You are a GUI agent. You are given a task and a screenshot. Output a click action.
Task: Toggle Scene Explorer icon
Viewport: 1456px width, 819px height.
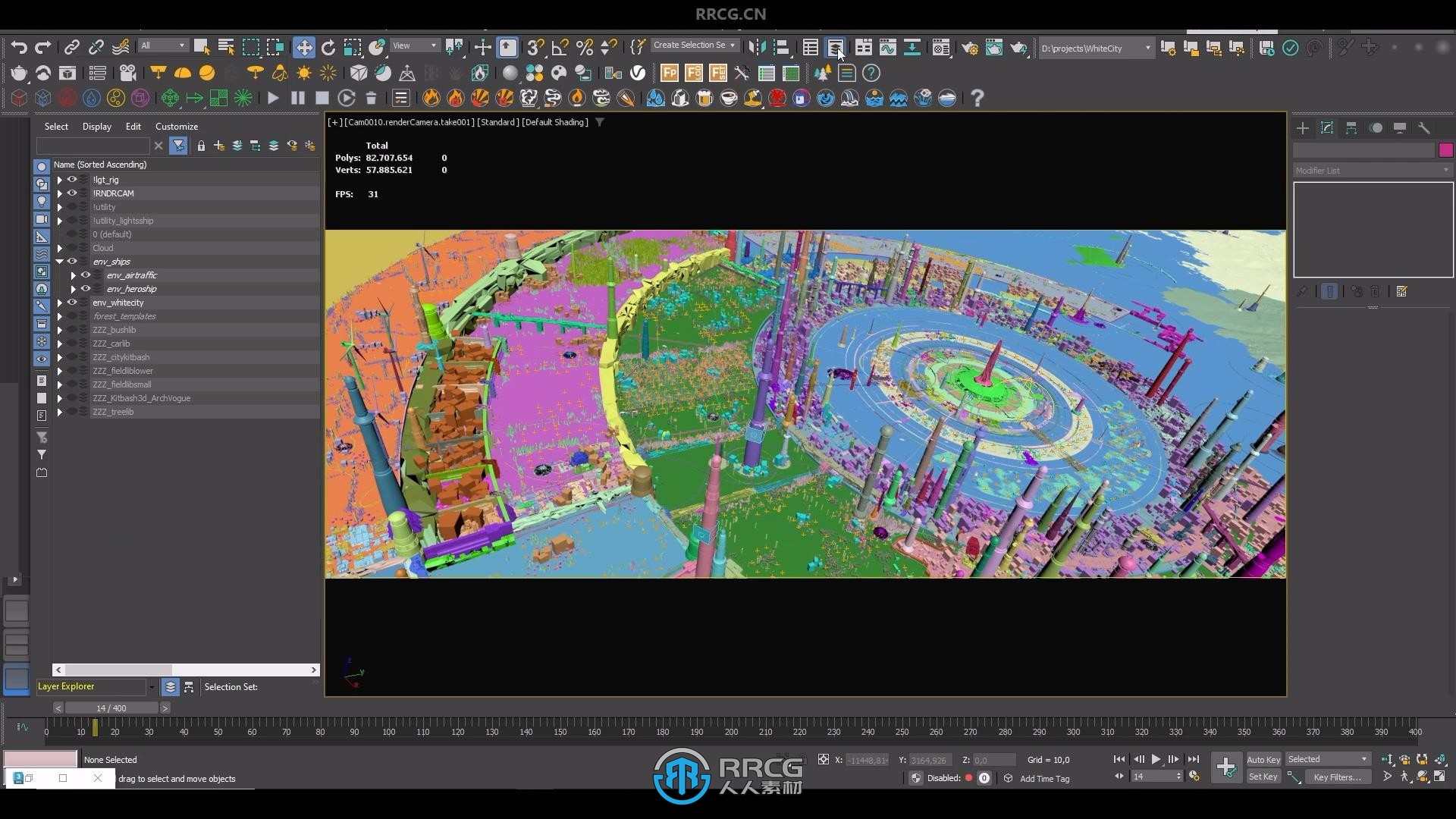tap(811, 47)
